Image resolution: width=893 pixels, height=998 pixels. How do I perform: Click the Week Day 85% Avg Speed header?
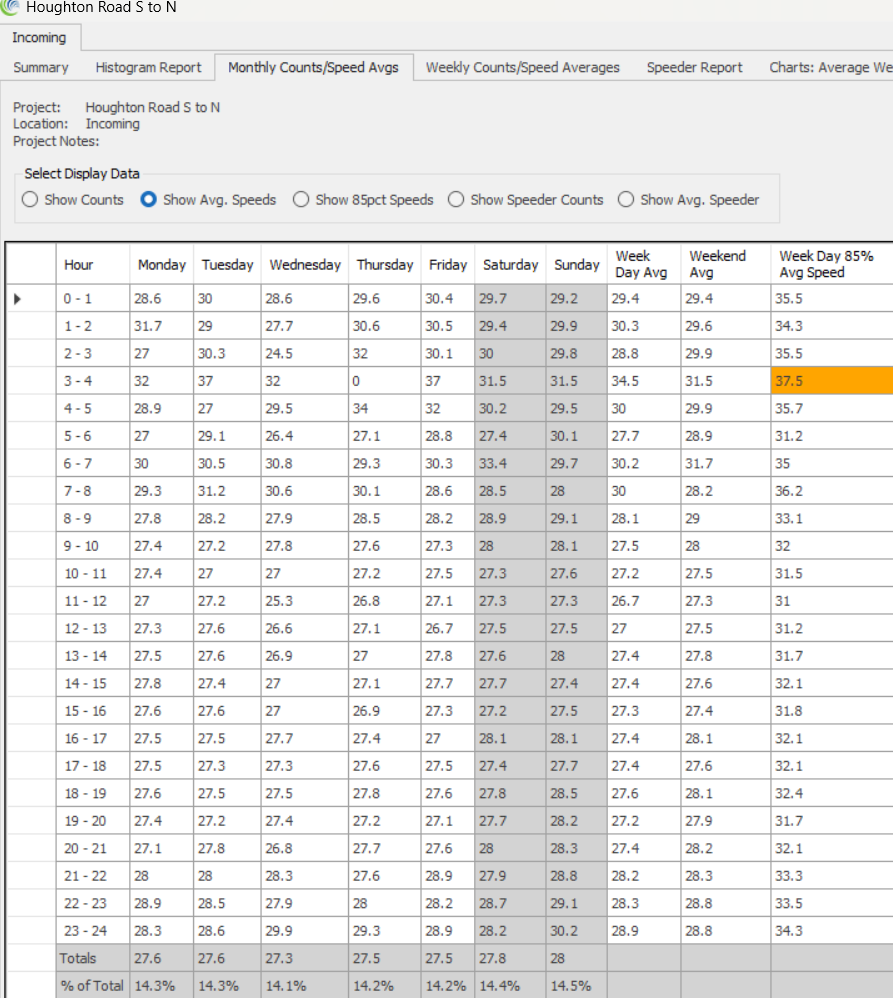pos(826,264)
